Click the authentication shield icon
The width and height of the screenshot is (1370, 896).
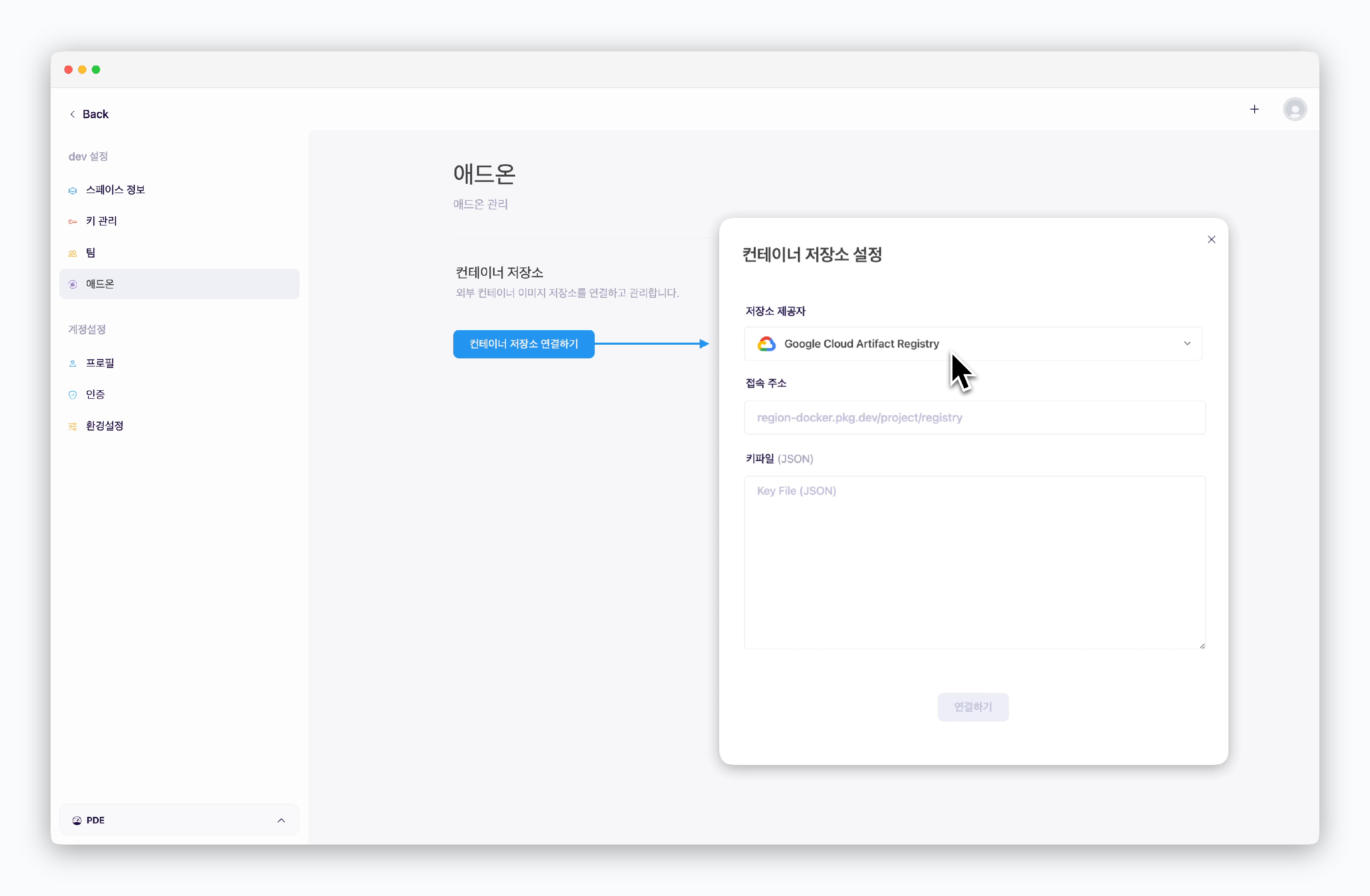click(x=73, y=395)
